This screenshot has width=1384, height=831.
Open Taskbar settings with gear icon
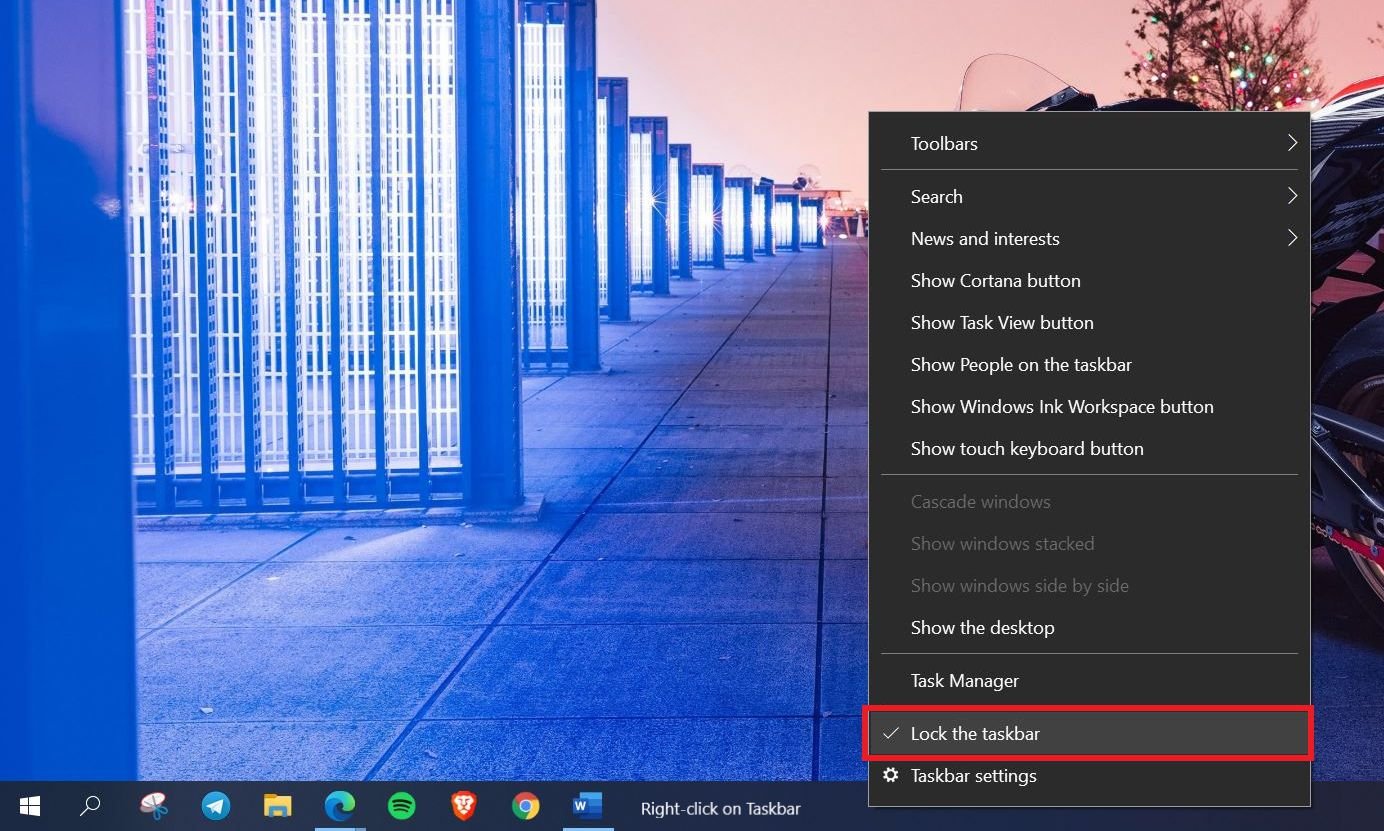(973, 776)
